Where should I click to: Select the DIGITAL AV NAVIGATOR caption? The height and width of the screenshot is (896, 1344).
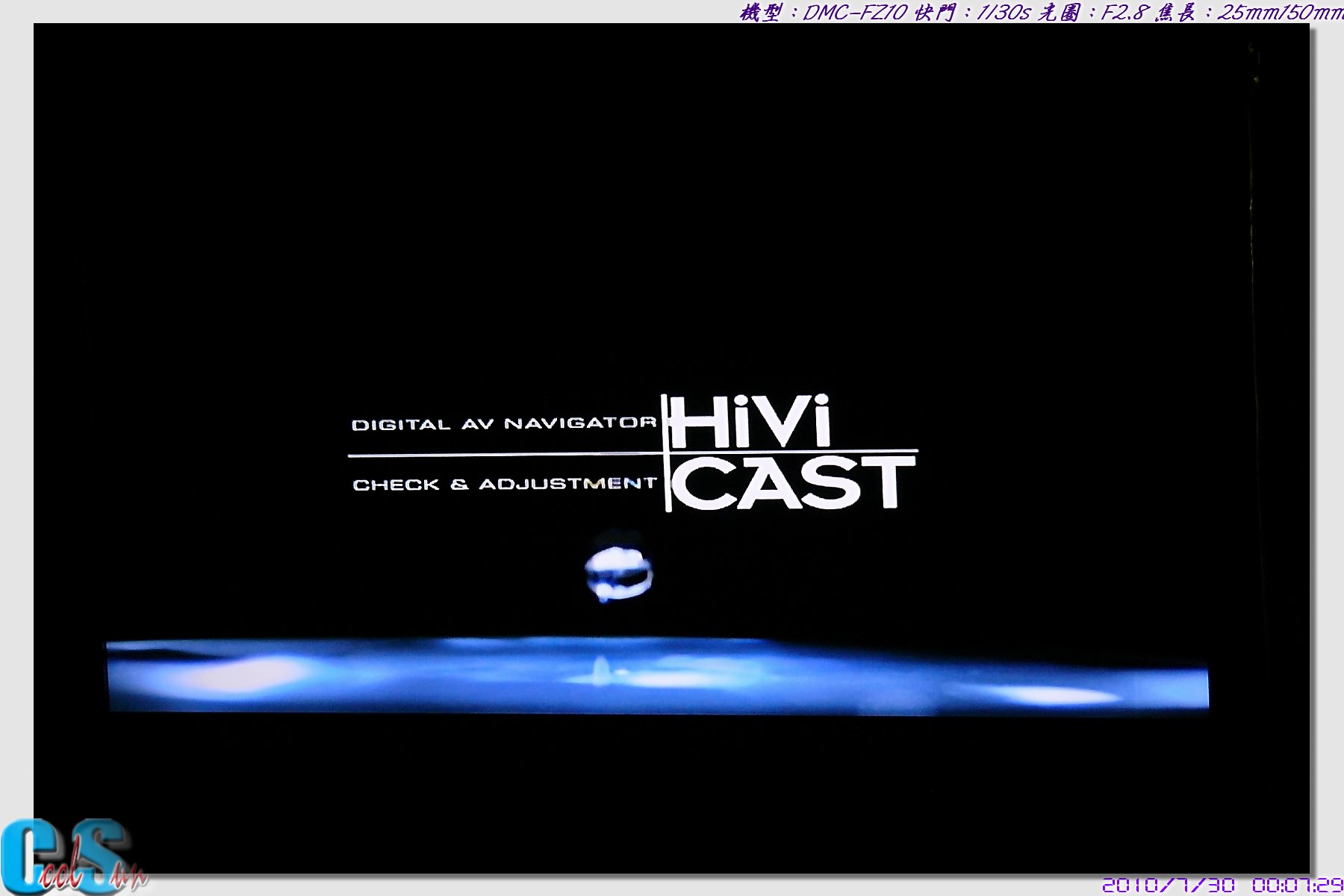[504, 424]
